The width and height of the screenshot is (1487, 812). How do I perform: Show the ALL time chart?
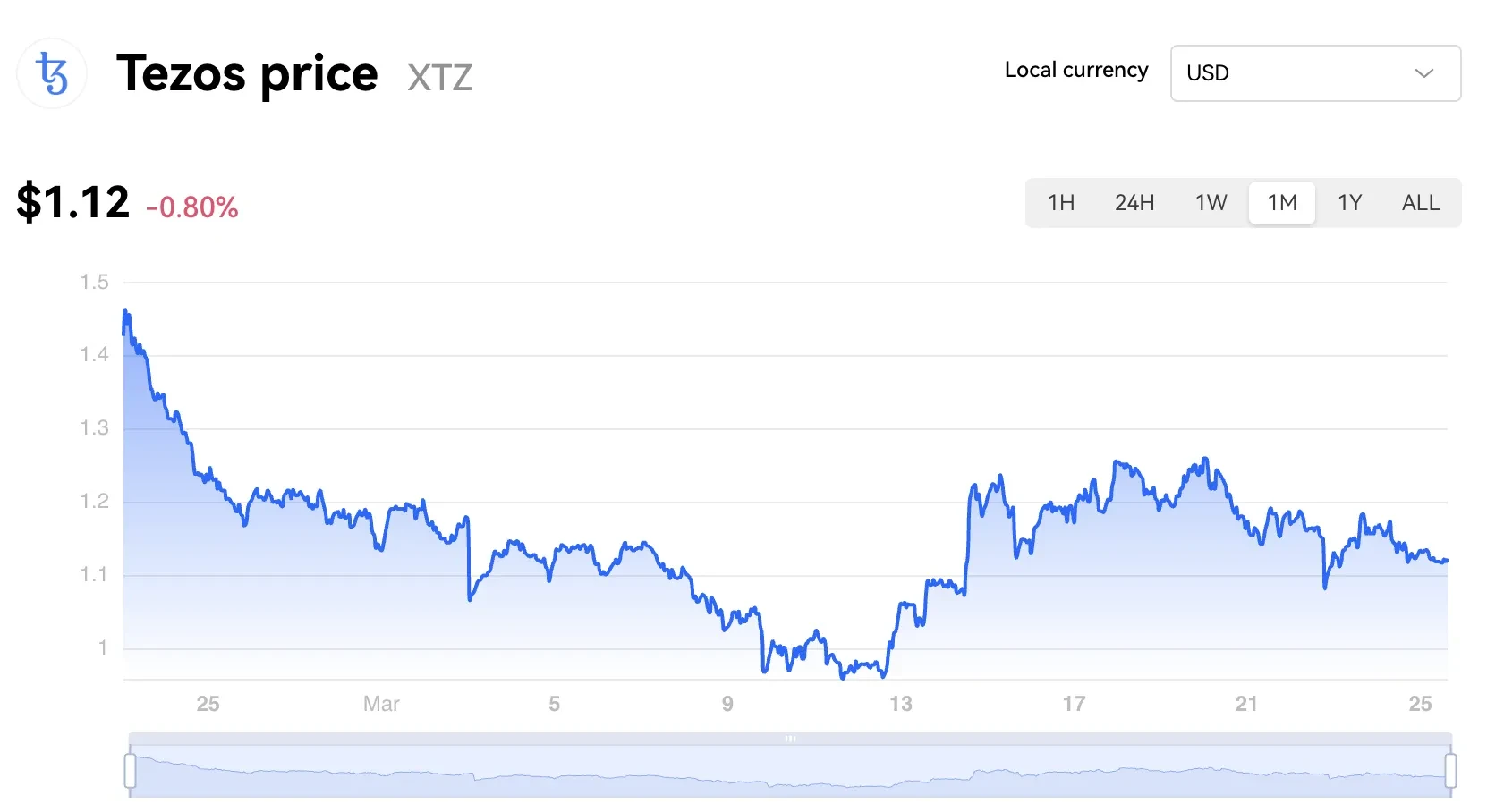pos(1420,203)
